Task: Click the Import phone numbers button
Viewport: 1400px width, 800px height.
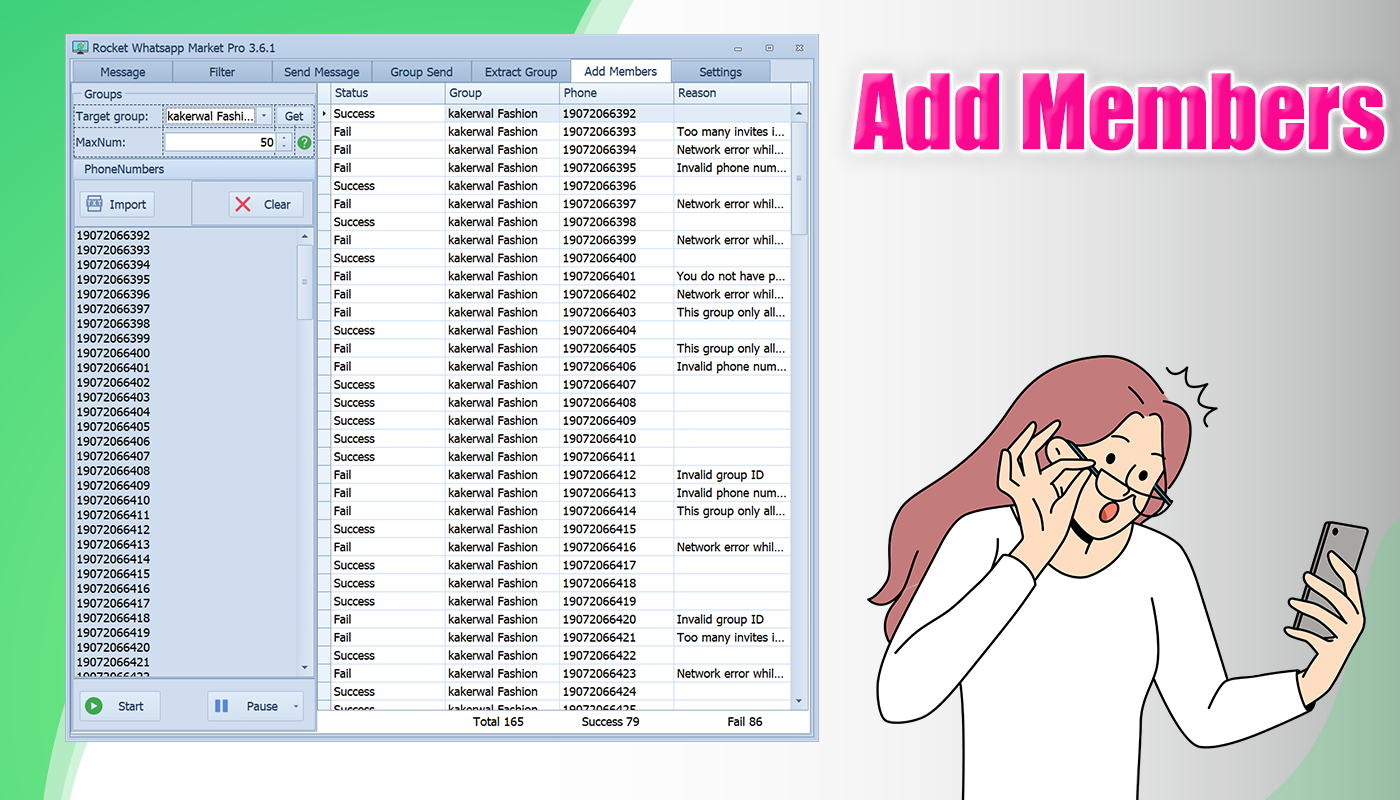Action: (x=117, y=204)
